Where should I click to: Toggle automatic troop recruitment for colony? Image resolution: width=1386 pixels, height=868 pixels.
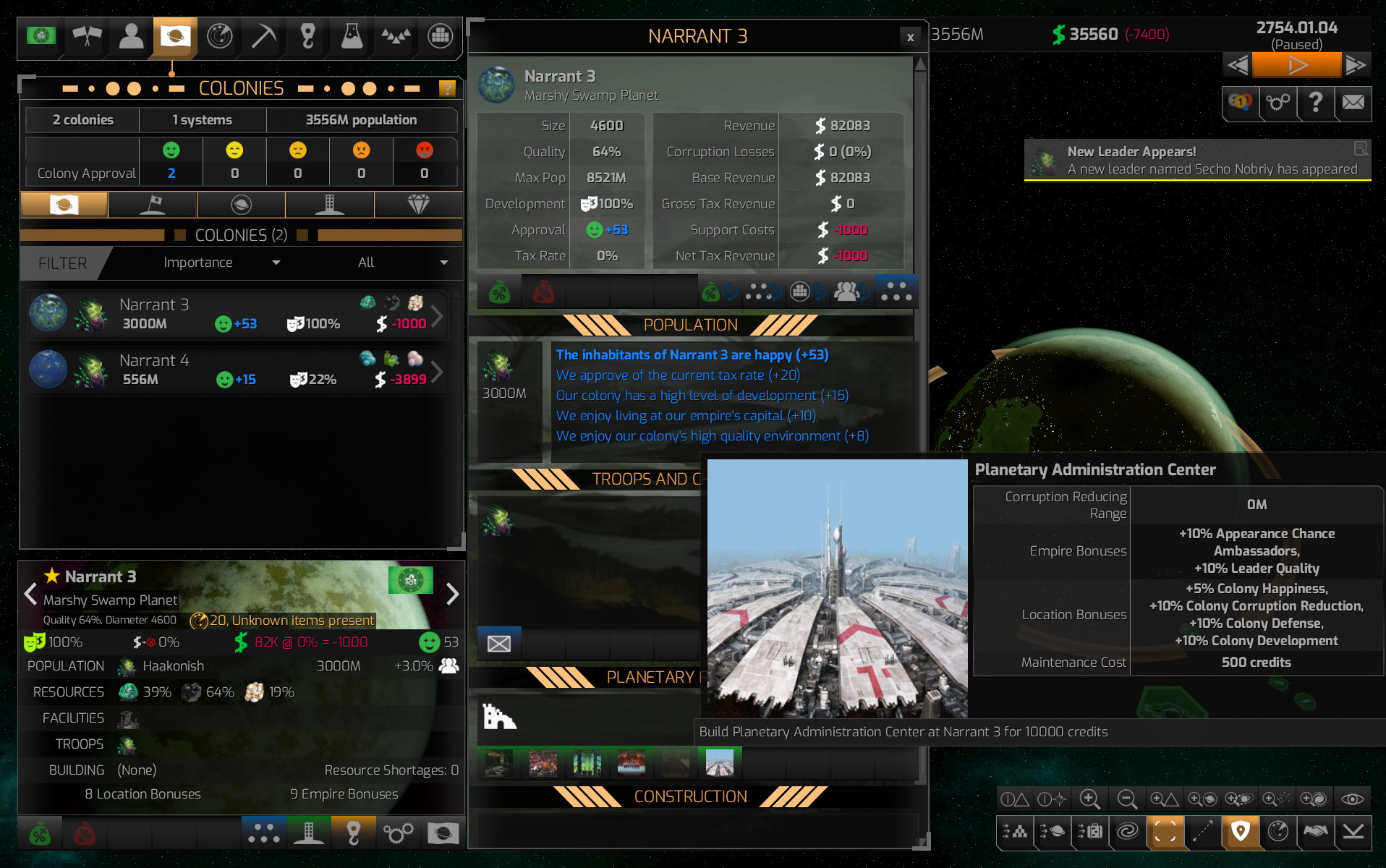(x=851, y=292)
